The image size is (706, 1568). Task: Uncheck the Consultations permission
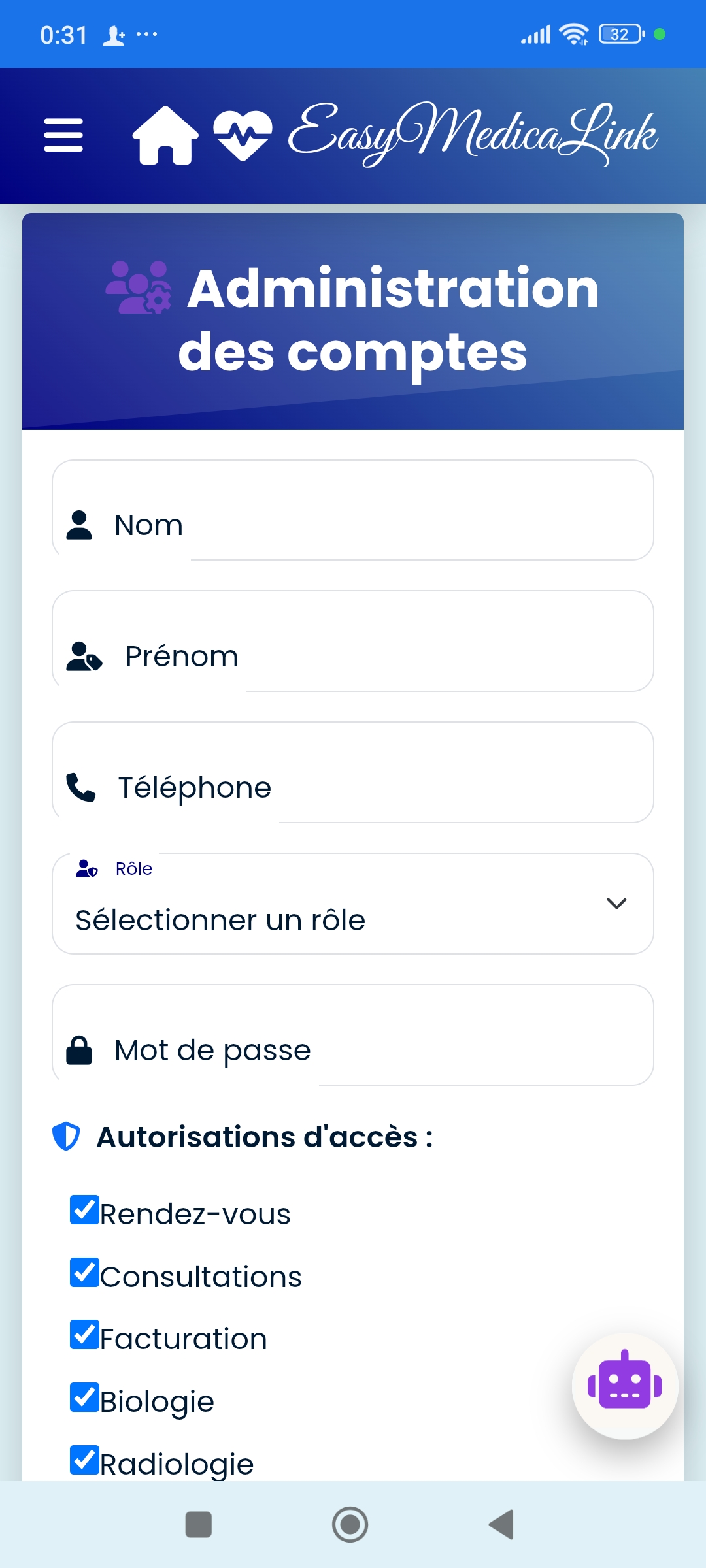(85, 1272)
